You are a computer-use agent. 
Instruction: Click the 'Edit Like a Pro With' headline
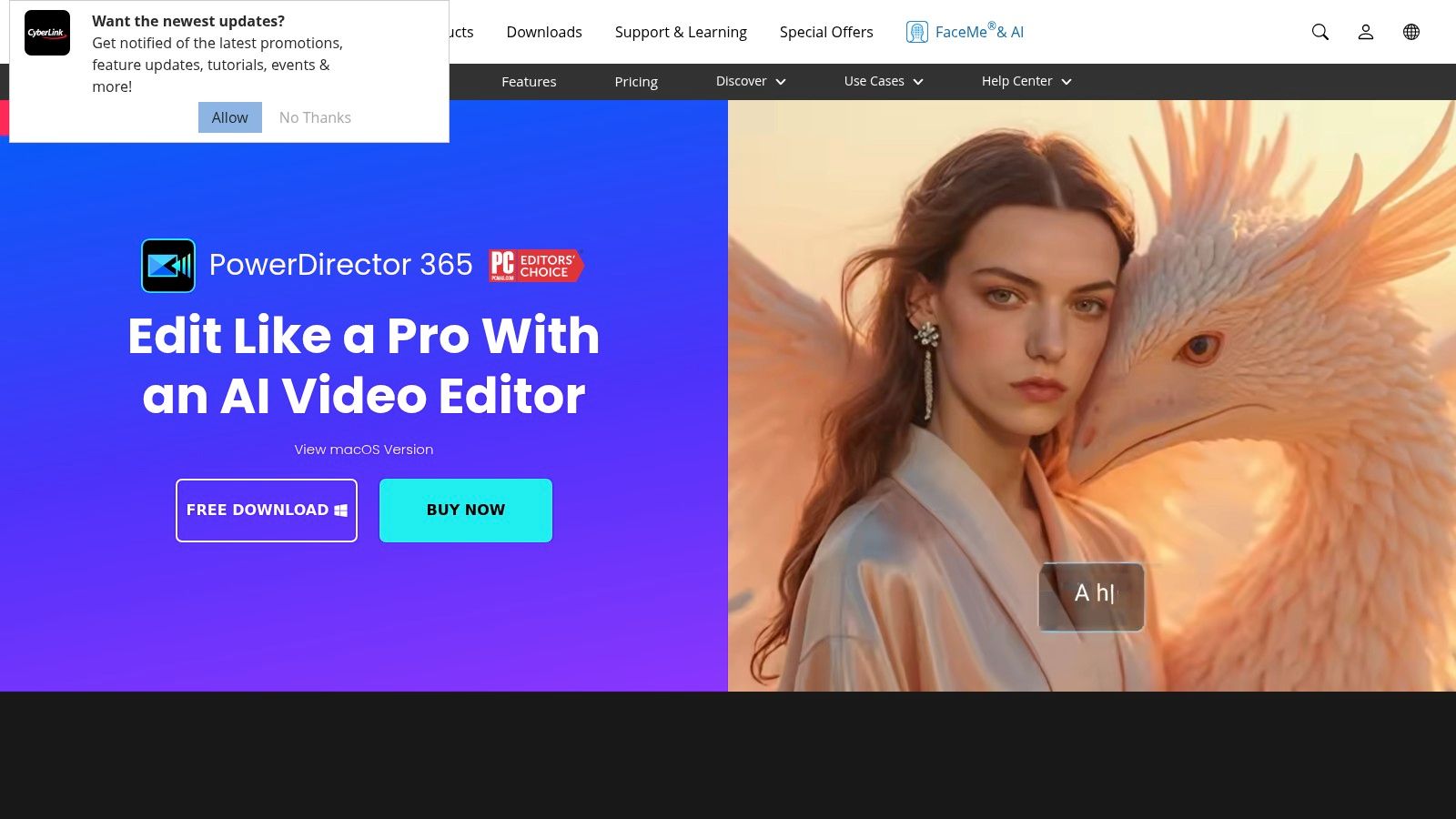coord(364,336)
